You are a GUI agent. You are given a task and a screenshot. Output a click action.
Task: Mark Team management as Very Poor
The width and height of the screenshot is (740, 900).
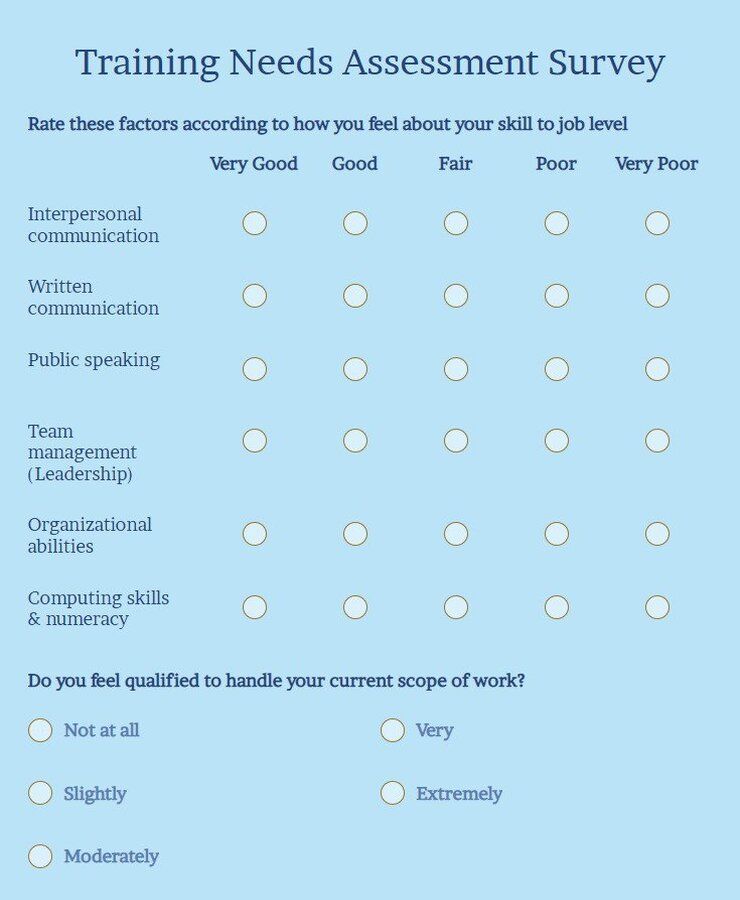[657, 440]
